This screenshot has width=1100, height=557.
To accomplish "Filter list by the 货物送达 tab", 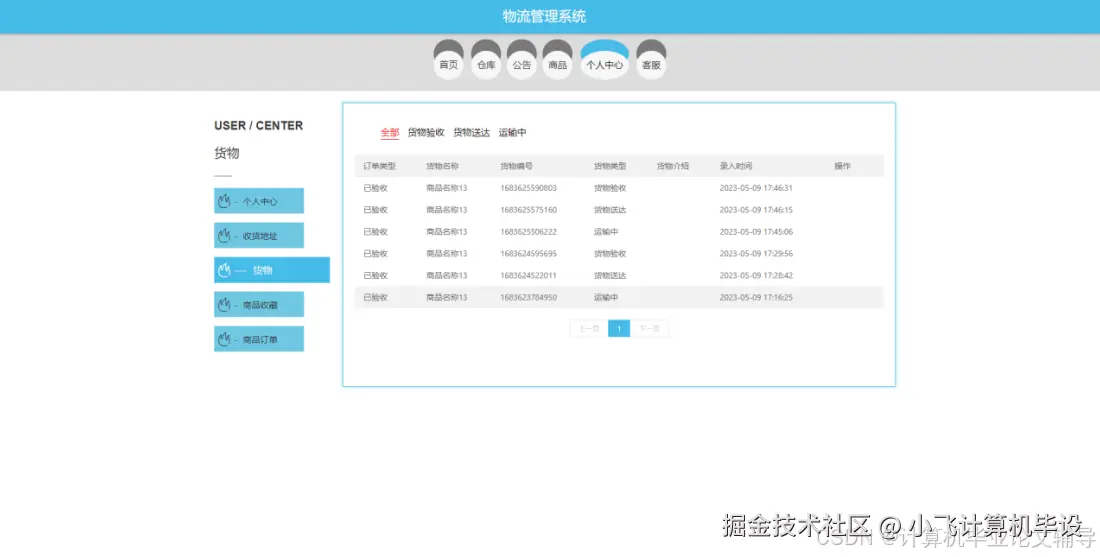I will [x=471, y=132].
